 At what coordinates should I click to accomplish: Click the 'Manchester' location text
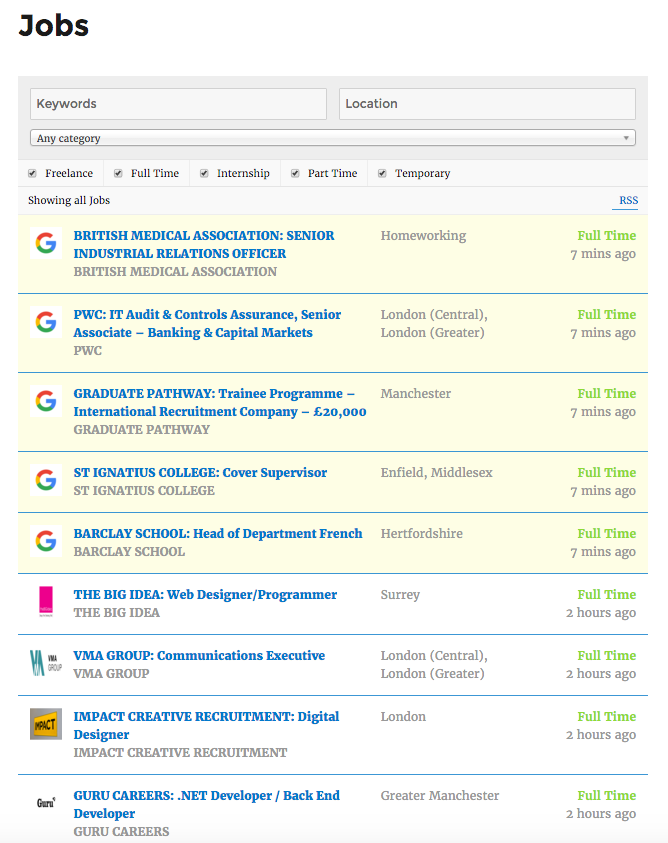416,394
